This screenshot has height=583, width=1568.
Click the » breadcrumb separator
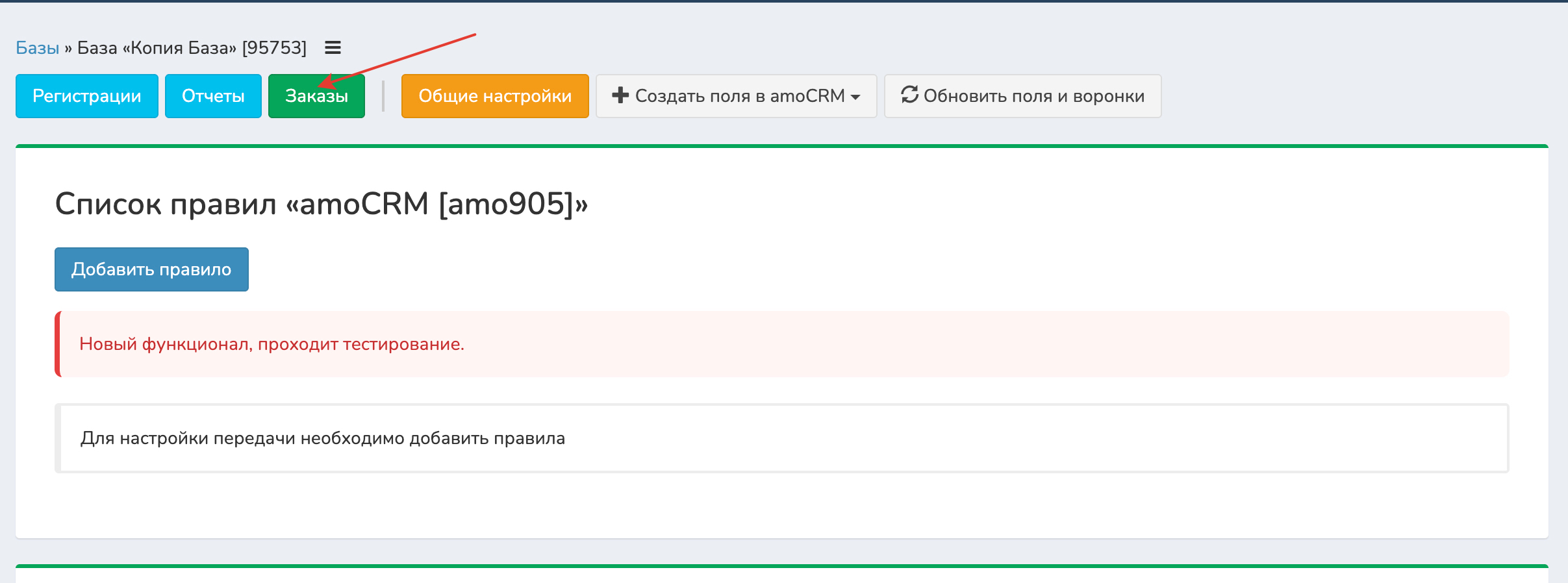(x=68, y=48)
